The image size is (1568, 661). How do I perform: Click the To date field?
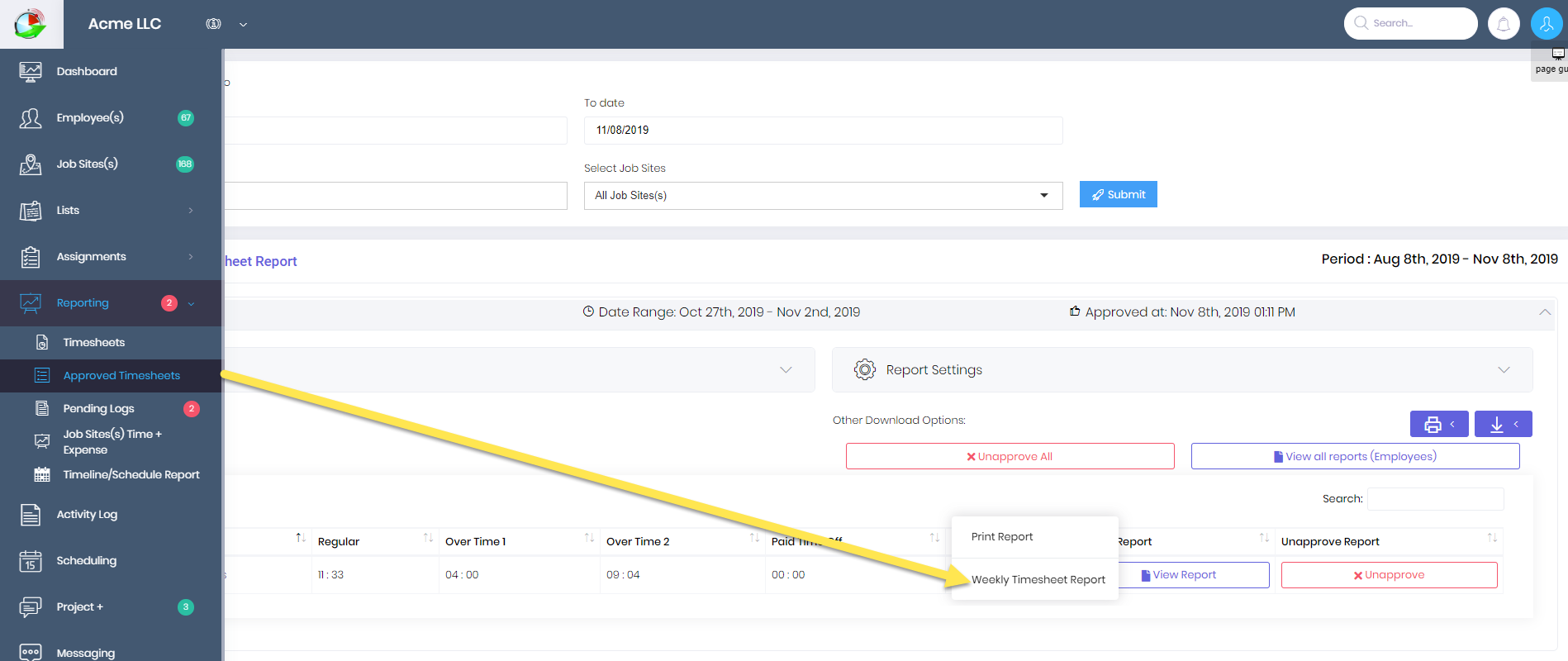(823, 131)
